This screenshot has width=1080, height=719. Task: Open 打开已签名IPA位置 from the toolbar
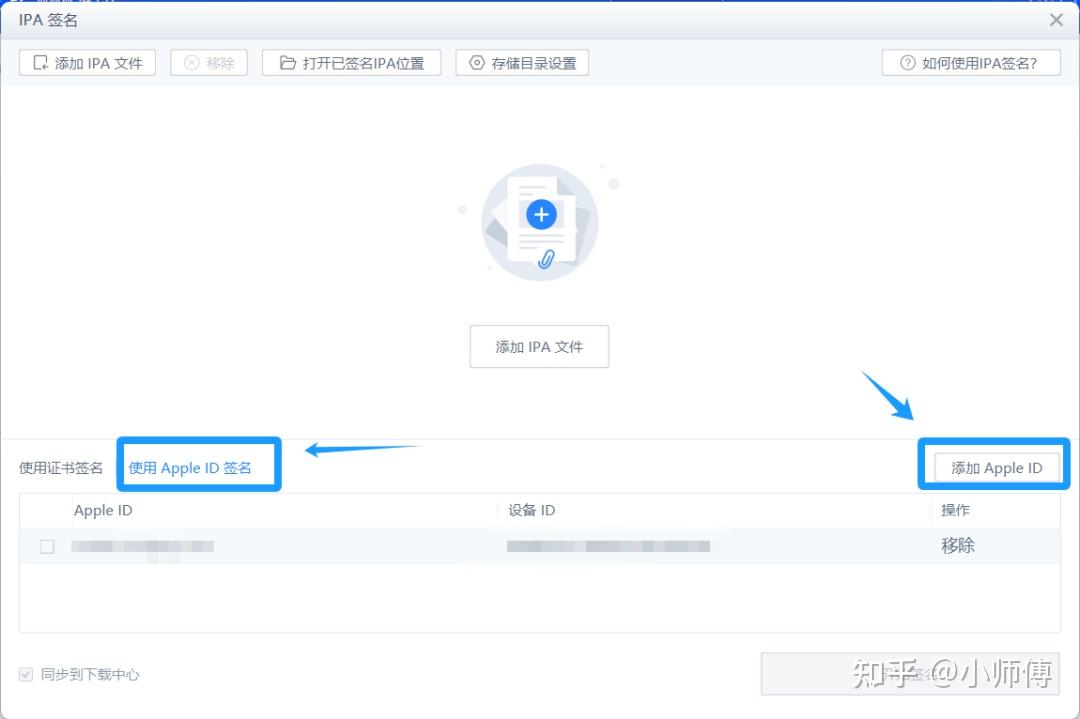click(351, 62)
